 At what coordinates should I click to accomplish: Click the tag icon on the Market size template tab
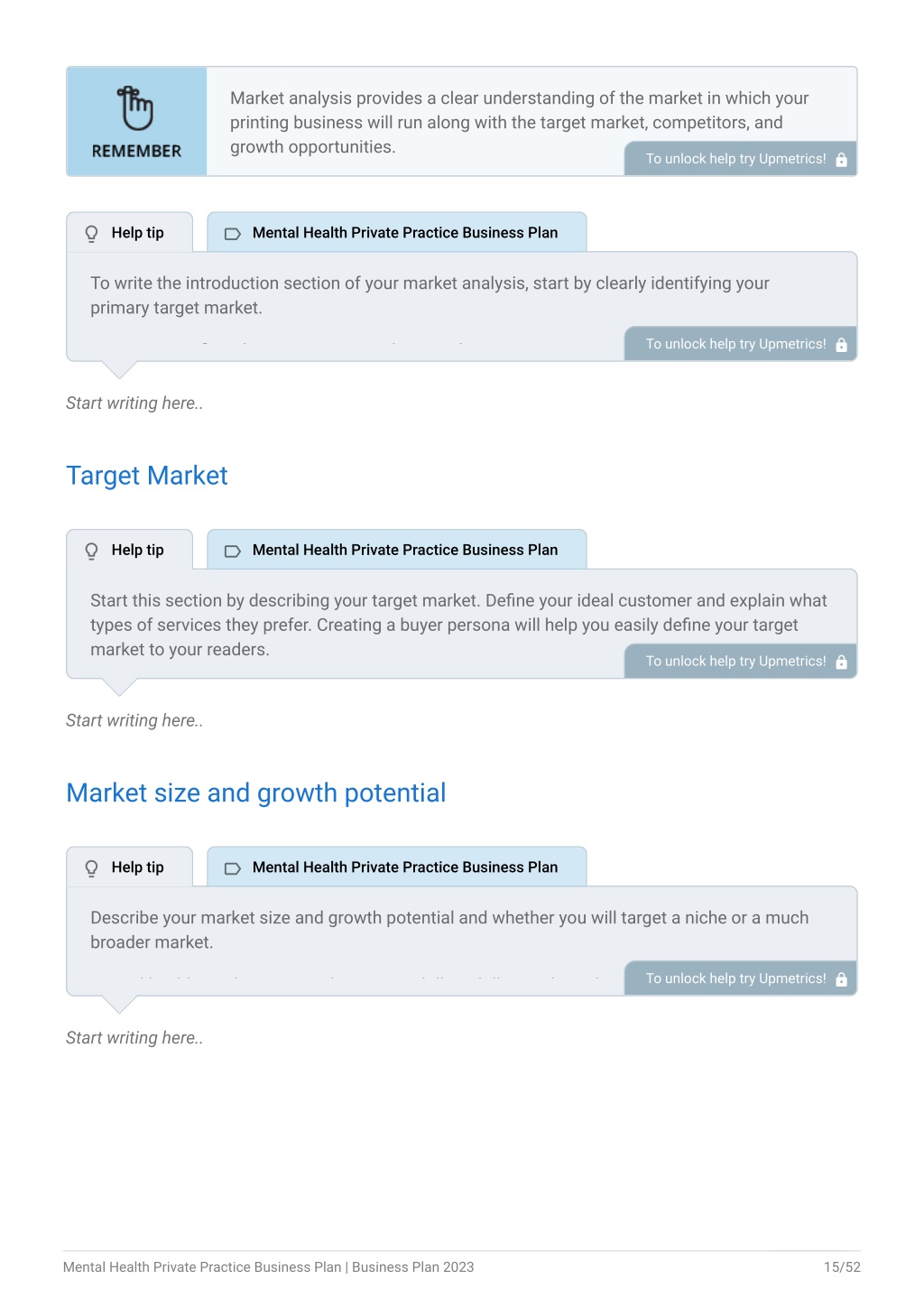232,868
